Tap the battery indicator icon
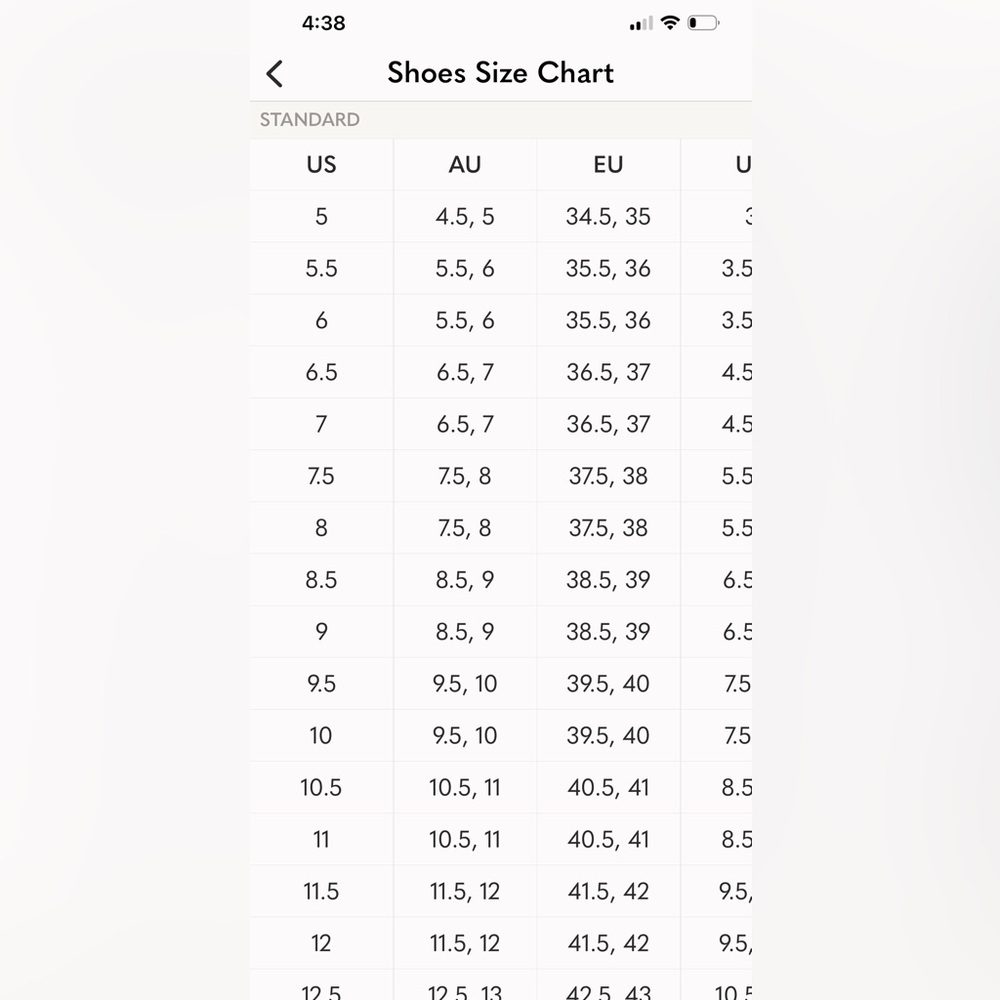Screen dimensions: 1000x1000 coord(703,23)
